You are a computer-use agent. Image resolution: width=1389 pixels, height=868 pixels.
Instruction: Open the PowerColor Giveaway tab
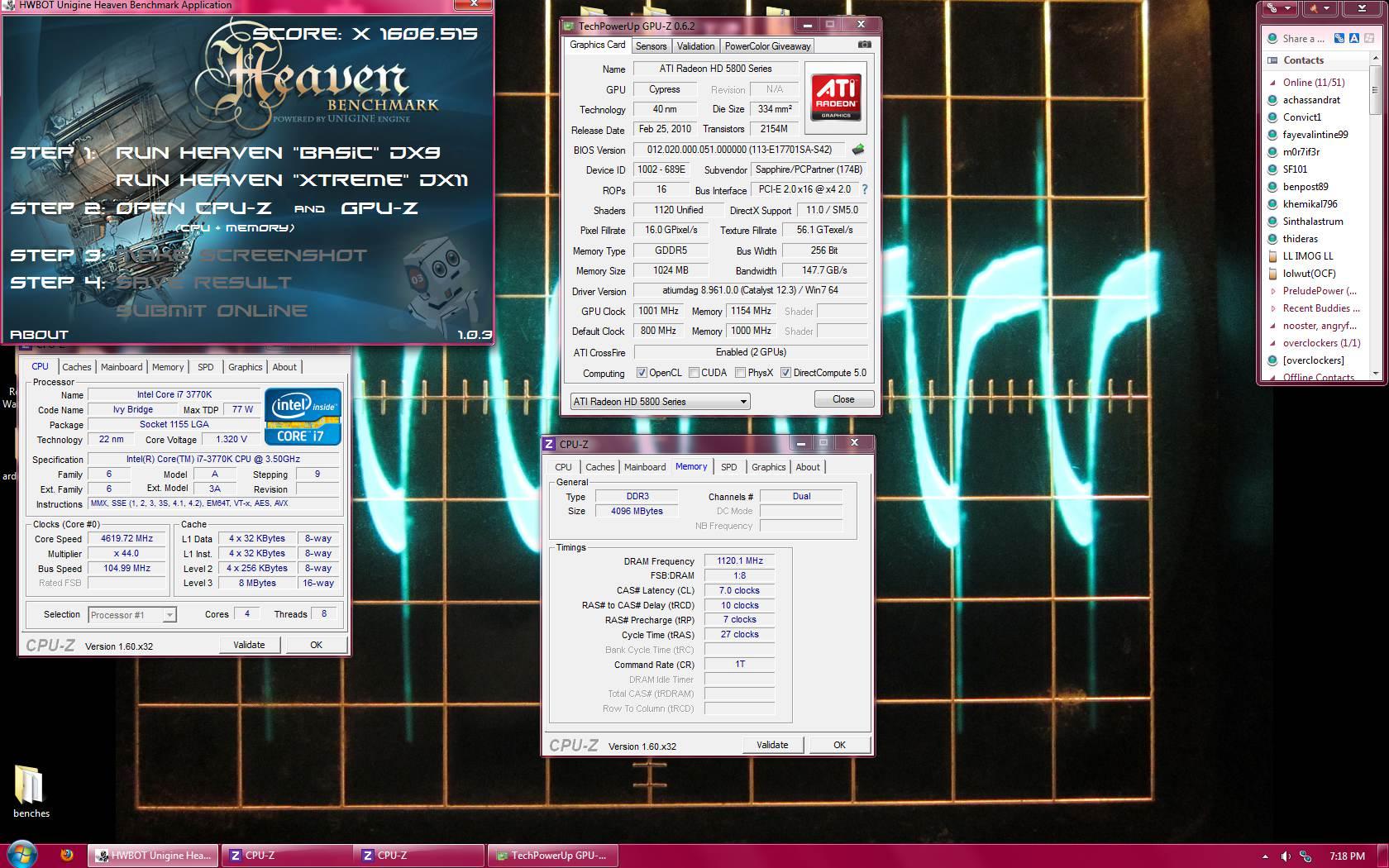point(767,46)
